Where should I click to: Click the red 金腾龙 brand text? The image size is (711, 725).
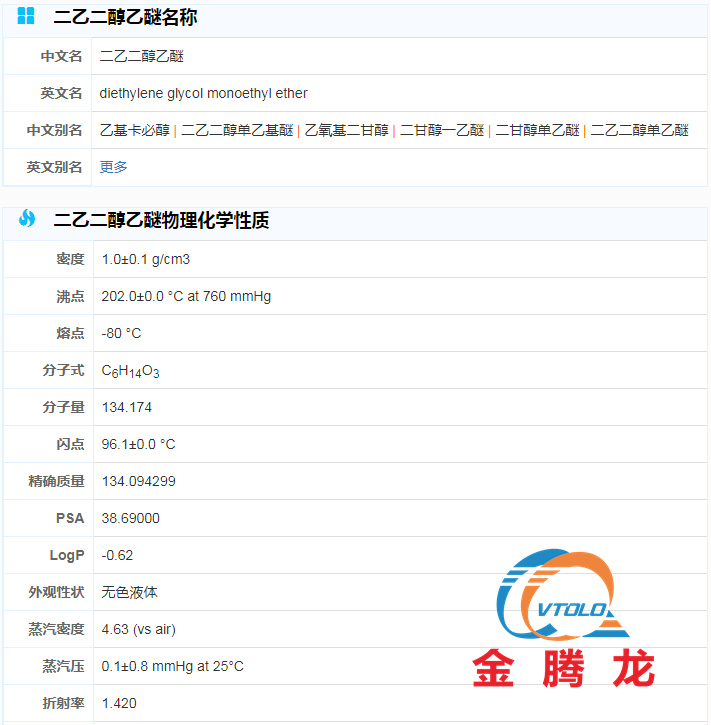click(x=563, y=668)
